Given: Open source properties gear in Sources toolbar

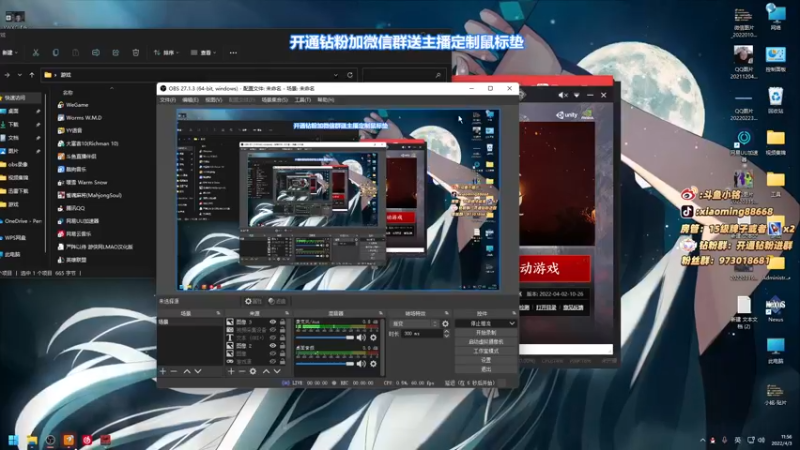Looking at the screenshot, I should [x=253, y=371].
